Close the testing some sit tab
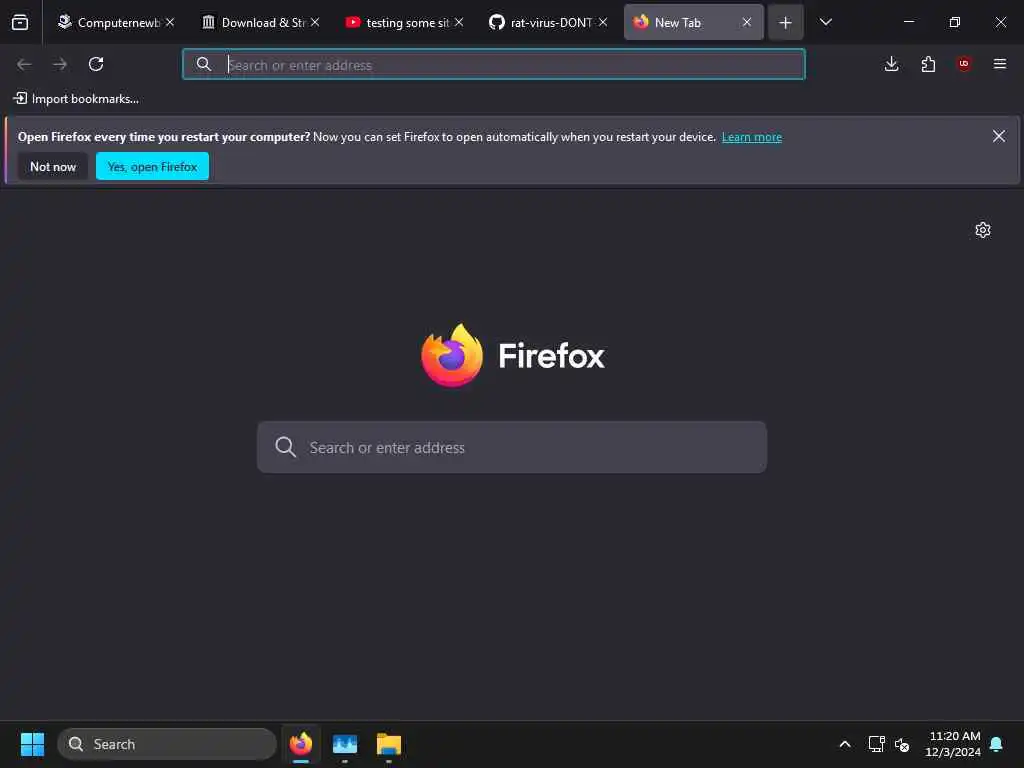 pos(459,22)
